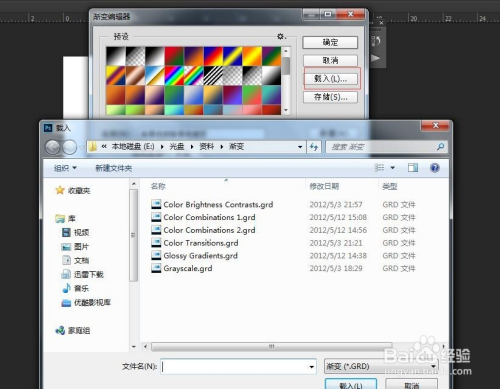
Task: Click the 载入(L) button in load dialog
Action: point(351,385)
